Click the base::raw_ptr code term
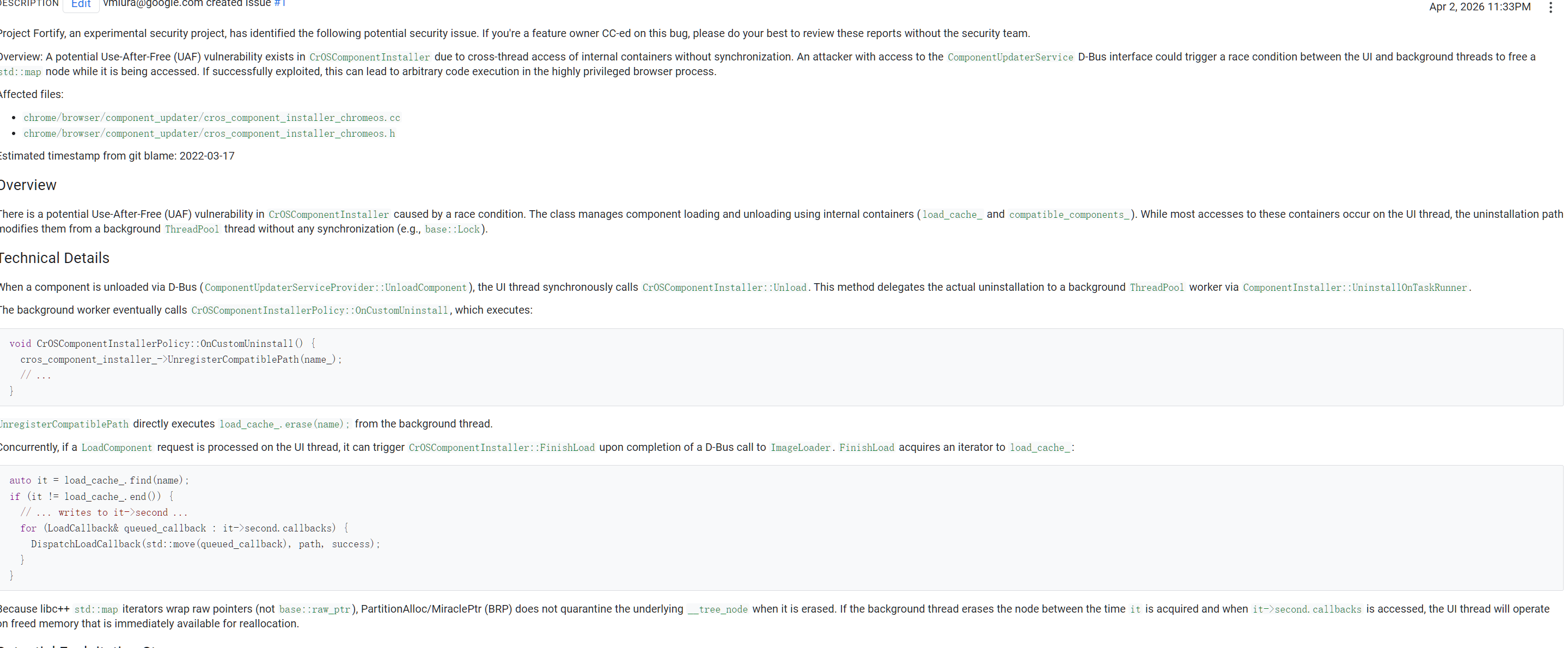 (315, 610)
